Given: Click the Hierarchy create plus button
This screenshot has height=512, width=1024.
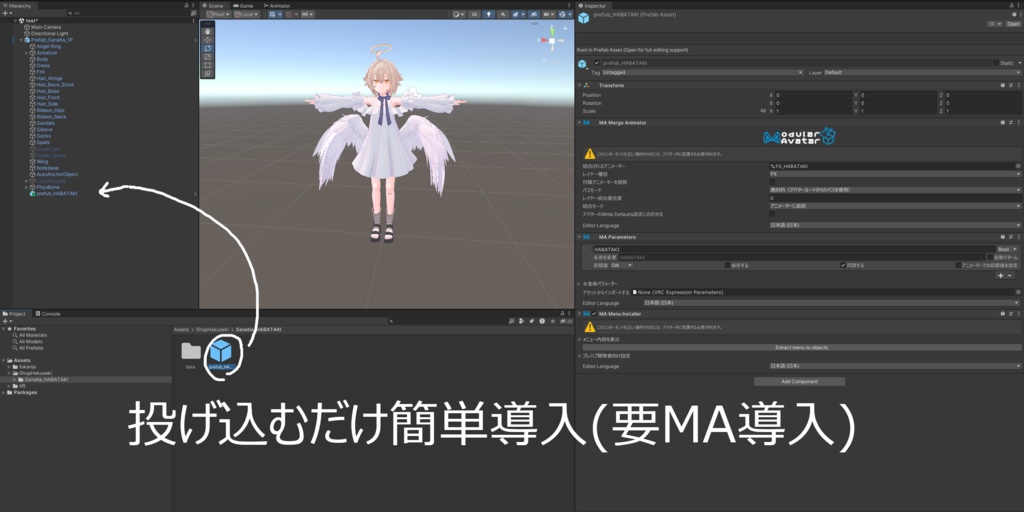Looking at the screenshot, I should coord(6,13).
